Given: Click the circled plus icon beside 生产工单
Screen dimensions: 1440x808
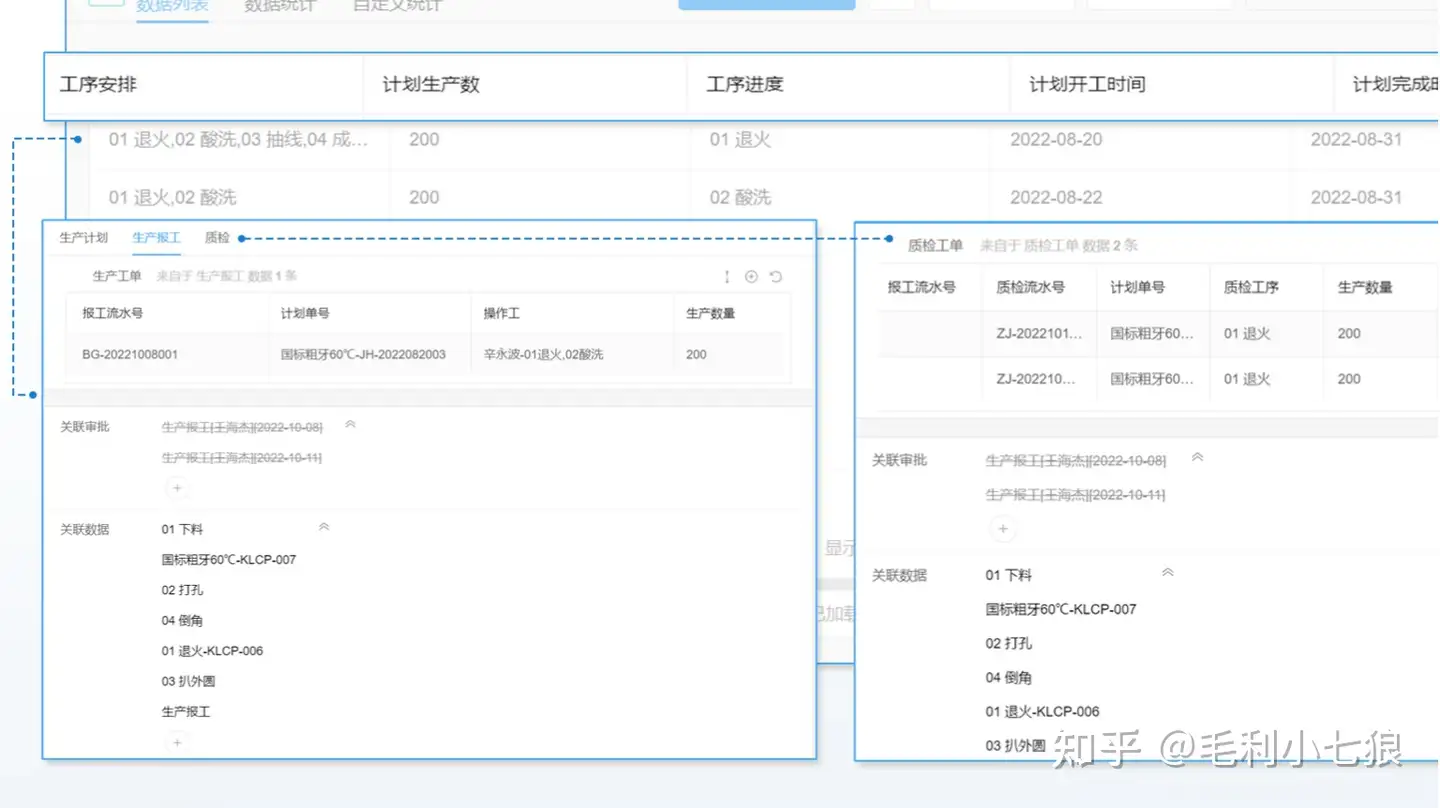Looking at the screenshot, I should pos(751,276).
